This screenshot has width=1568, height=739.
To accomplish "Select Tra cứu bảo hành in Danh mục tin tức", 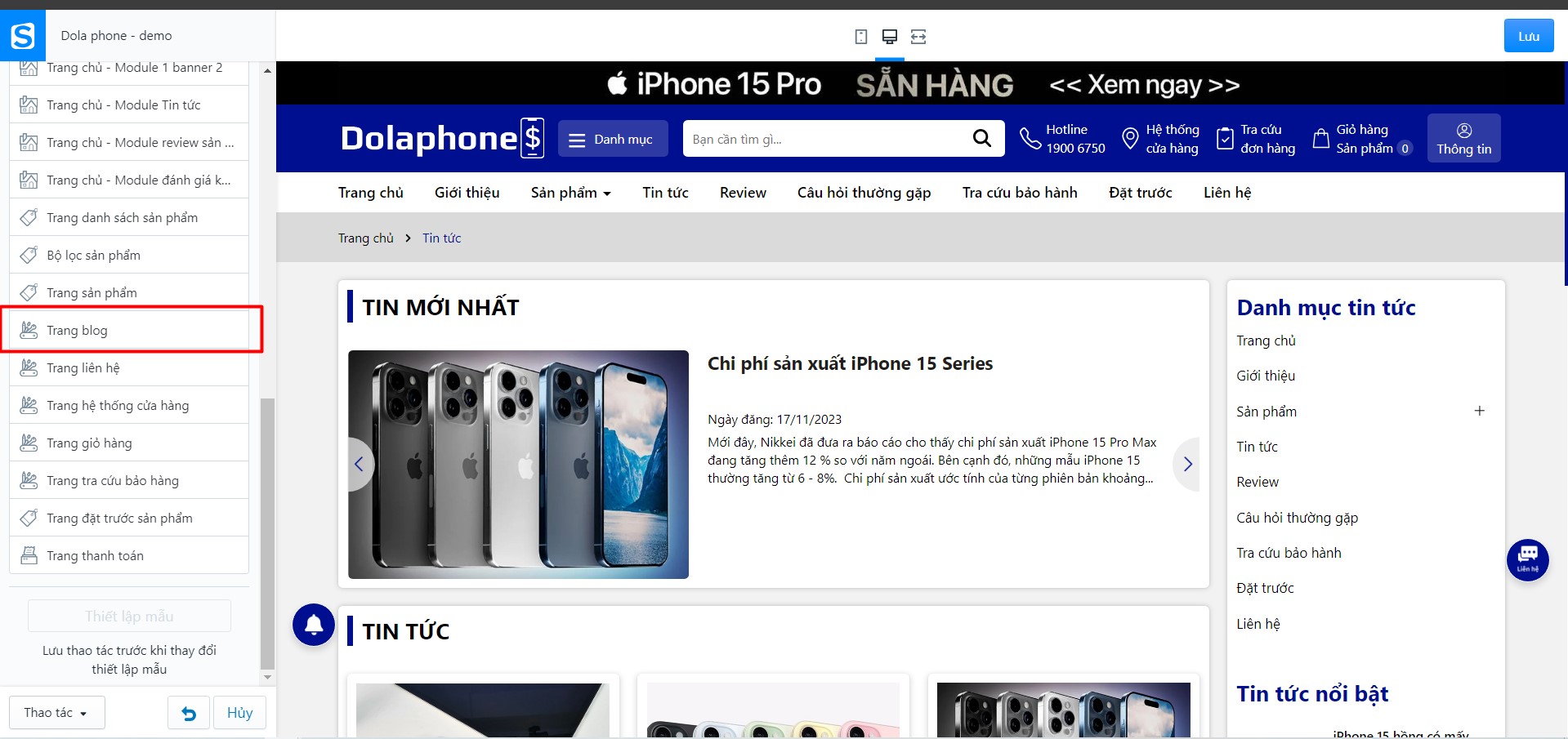I will (1289, 553).
